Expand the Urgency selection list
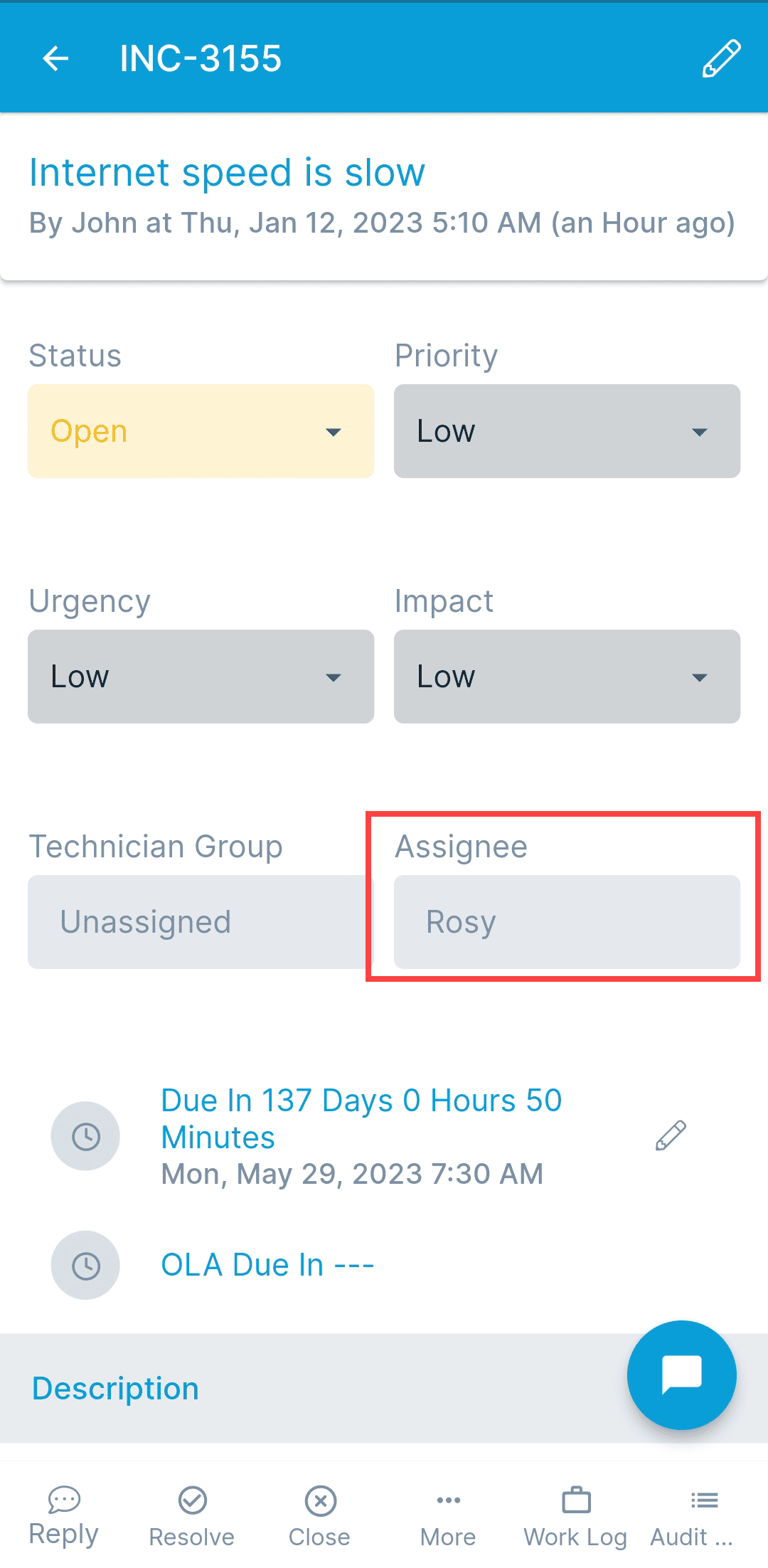The image size is (768, 1568). point(201,676)
